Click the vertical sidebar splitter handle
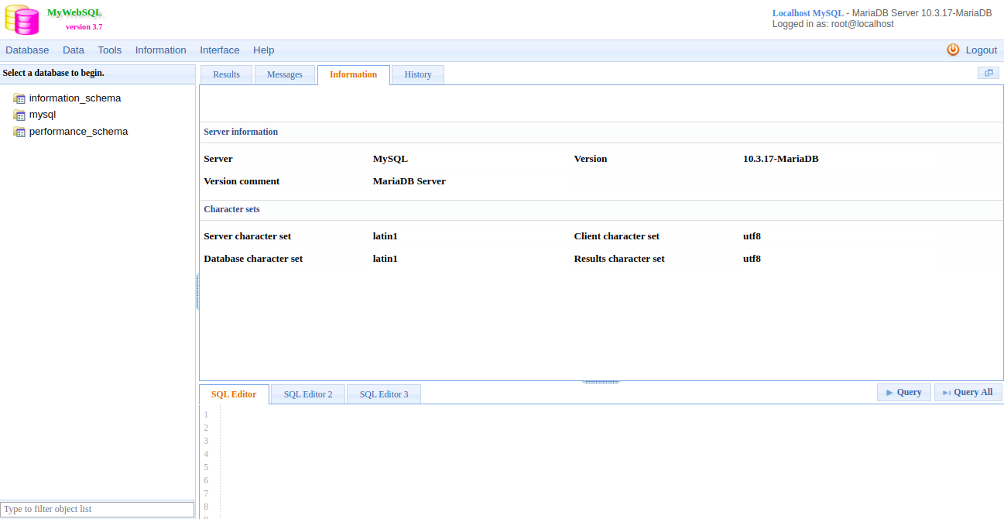The width and height of the screenshot is (1004, 520). 197,292
